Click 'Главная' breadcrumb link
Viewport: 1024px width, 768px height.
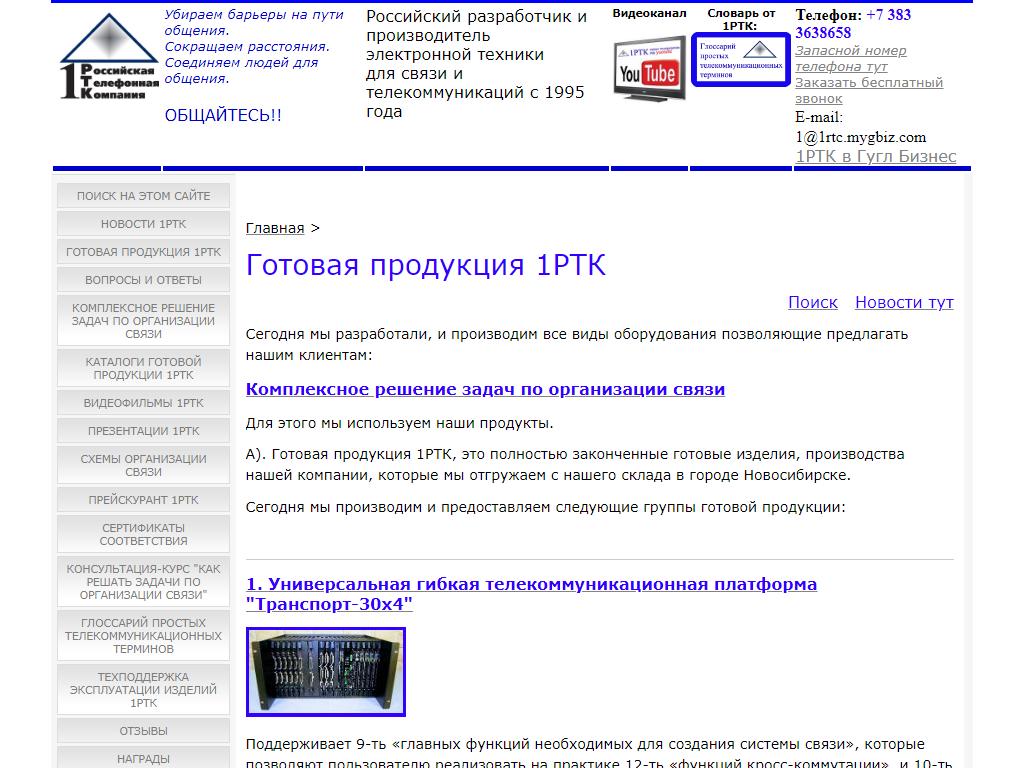(275, 228)
